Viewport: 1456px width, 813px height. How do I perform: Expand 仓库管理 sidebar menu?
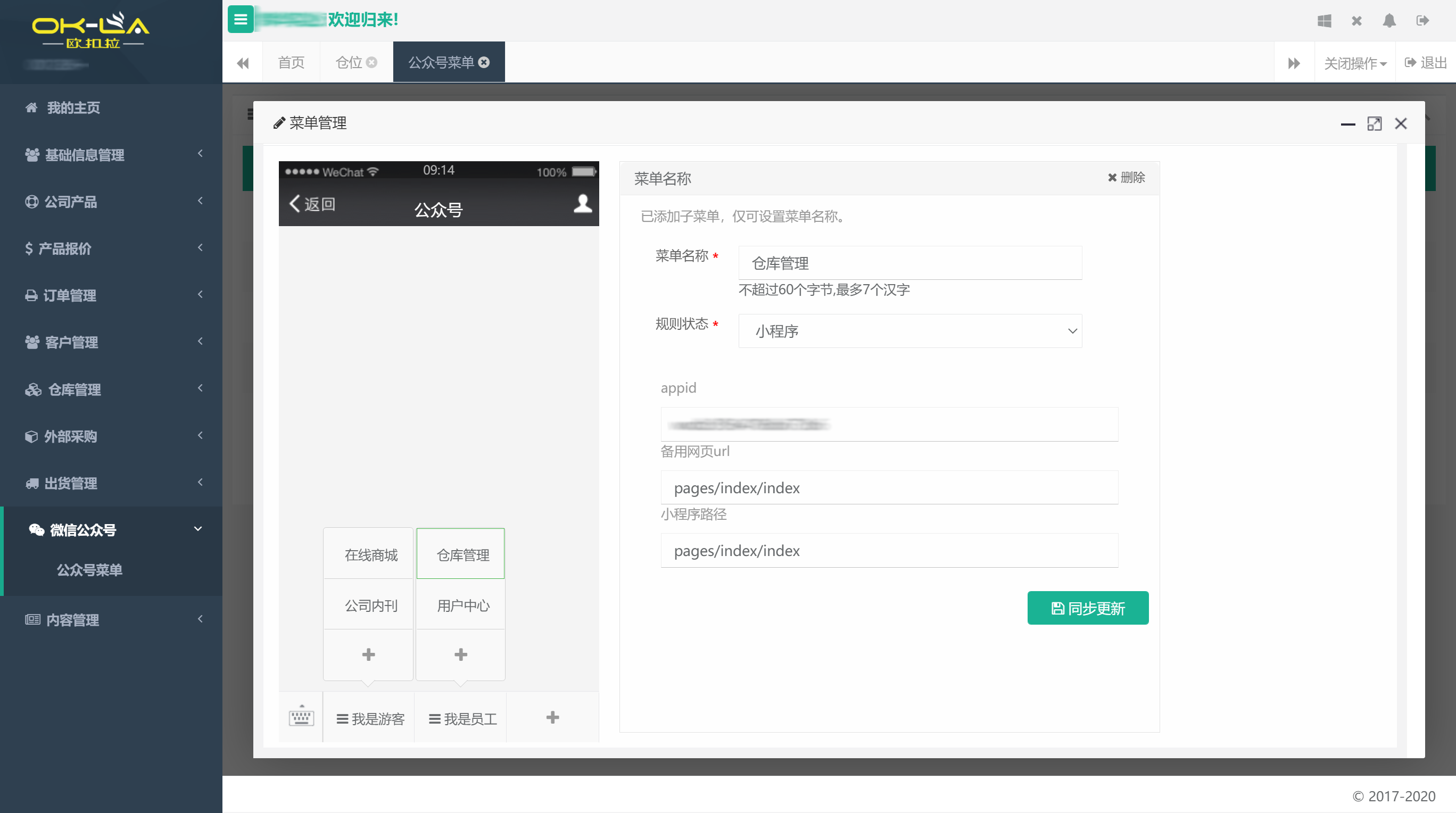(x=111, y=390)
